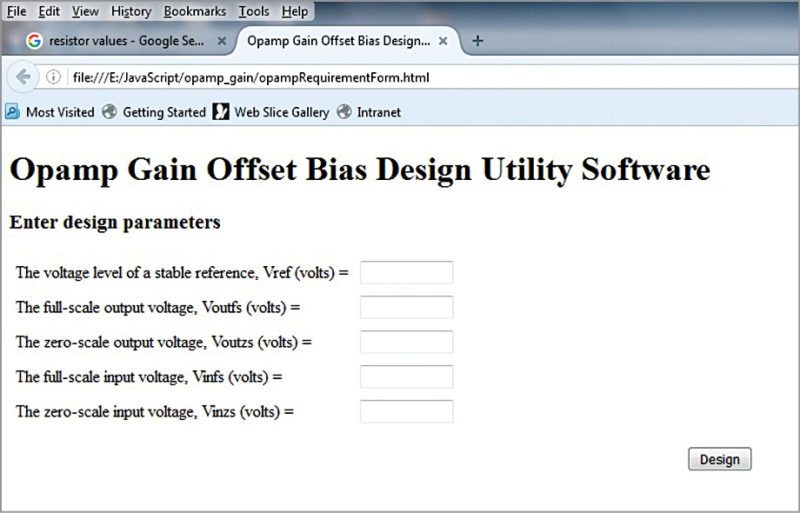This screenshot has height=513, width=800.
Task: Open the View menu
Action: tap(85, 12)
